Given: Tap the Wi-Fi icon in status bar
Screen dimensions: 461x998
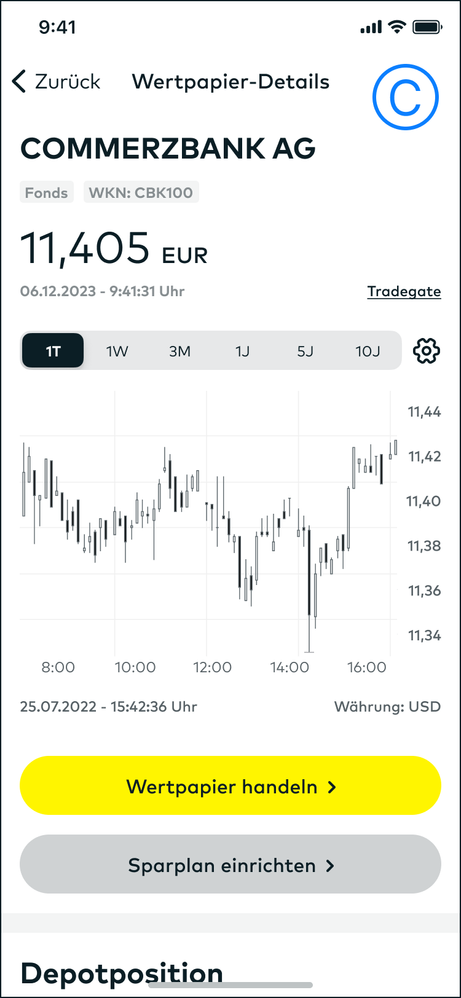Looking at the screenshot, I should [398, 27].
